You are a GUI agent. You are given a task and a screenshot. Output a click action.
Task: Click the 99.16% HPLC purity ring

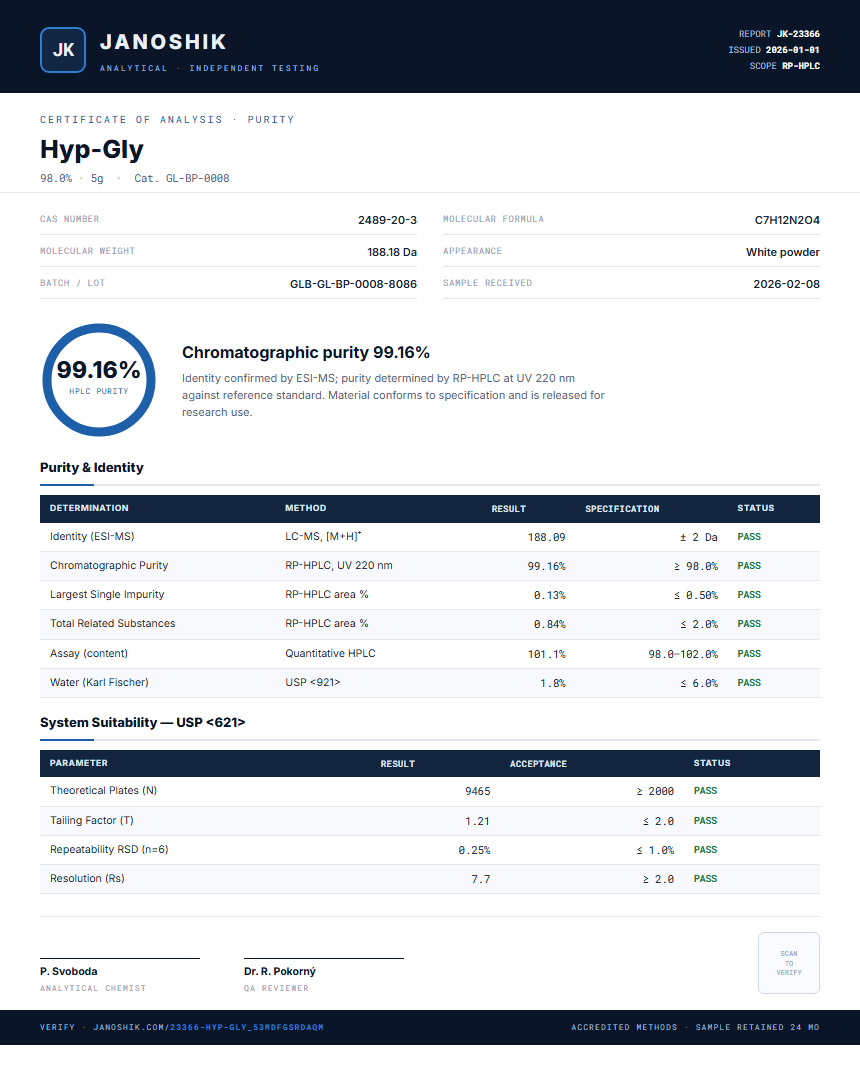click(x=99, y=380)
